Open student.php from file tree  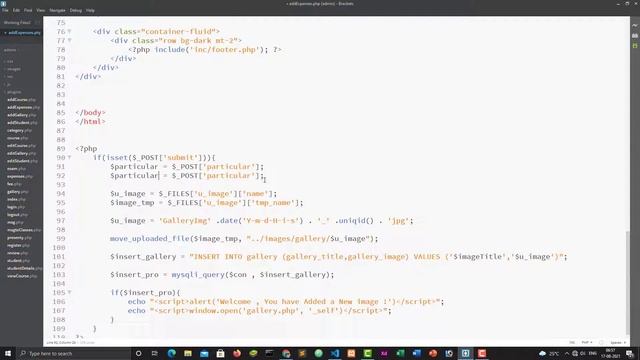(18, 260)
